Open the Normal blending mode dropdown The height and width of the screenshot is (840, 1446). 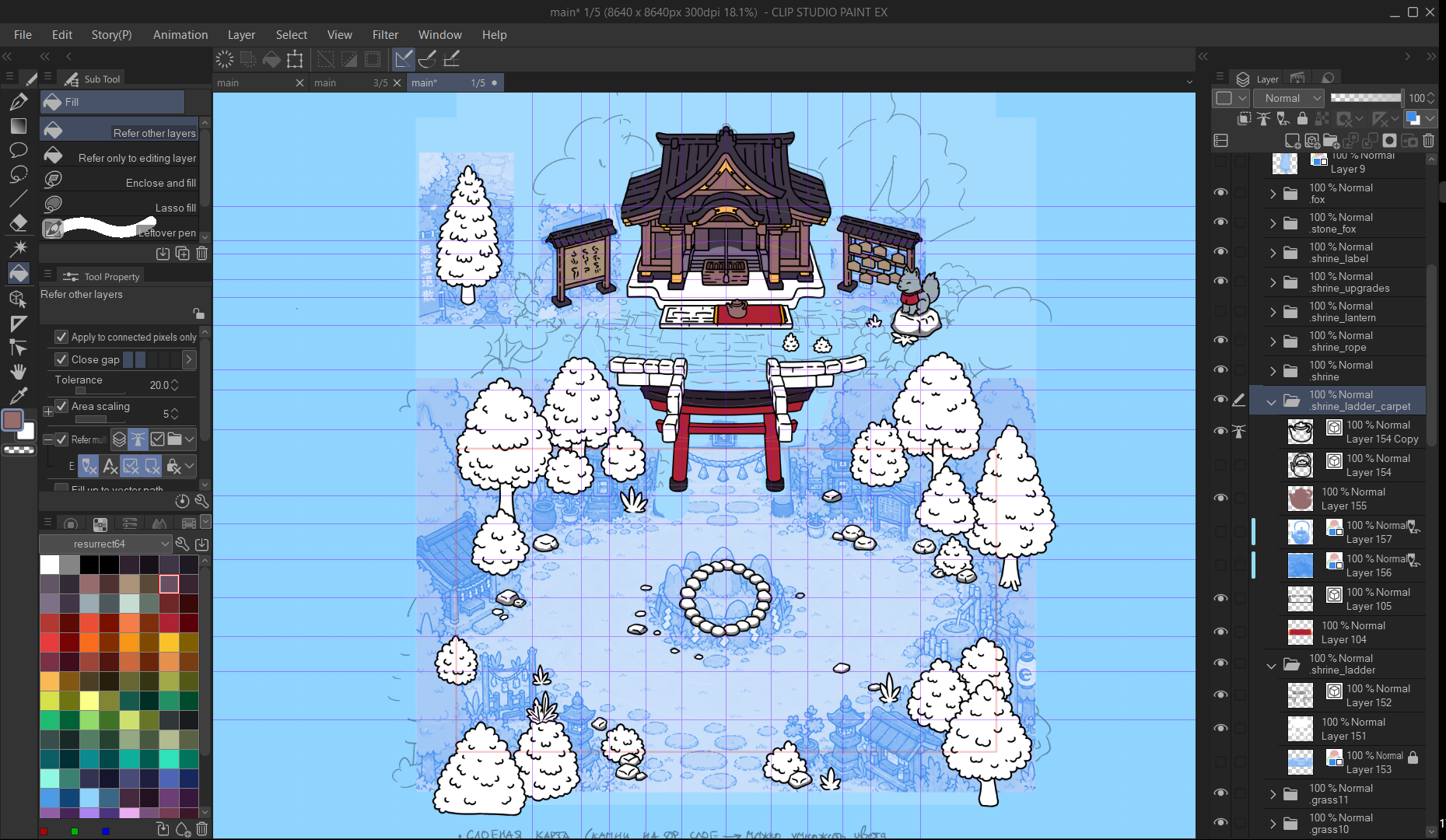point(1289,98)
